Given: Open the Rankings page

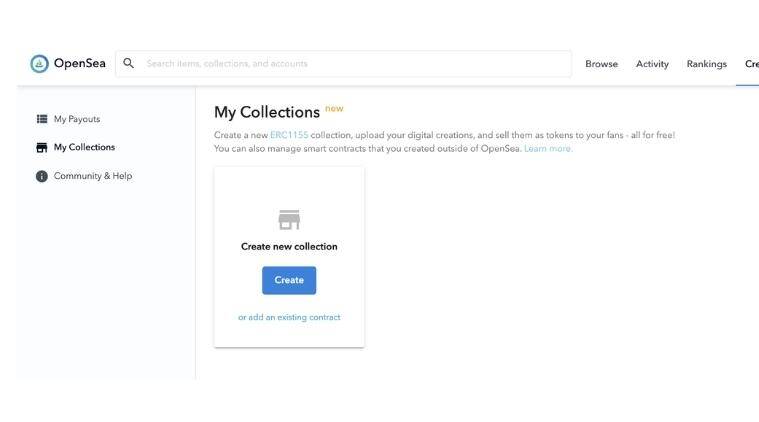Looking at the screenshot, I should 706,64.
